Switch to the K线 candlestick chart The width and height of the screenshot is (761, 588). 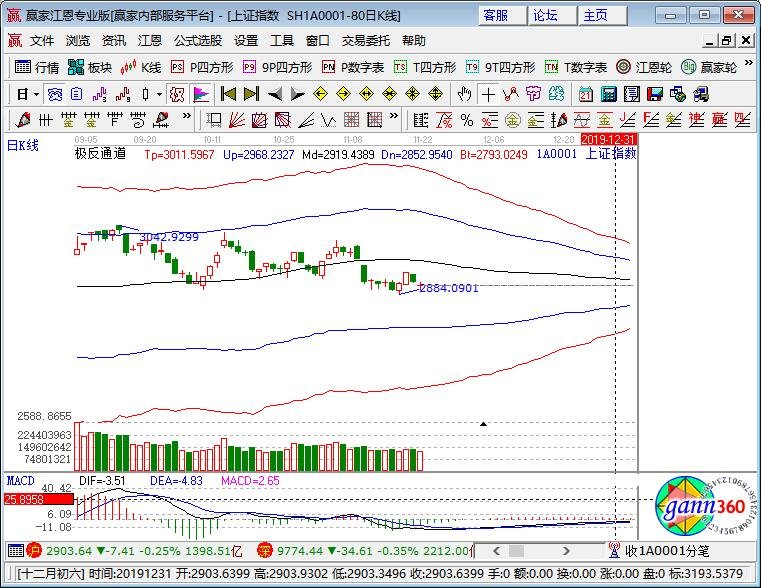tap(141, 67)
